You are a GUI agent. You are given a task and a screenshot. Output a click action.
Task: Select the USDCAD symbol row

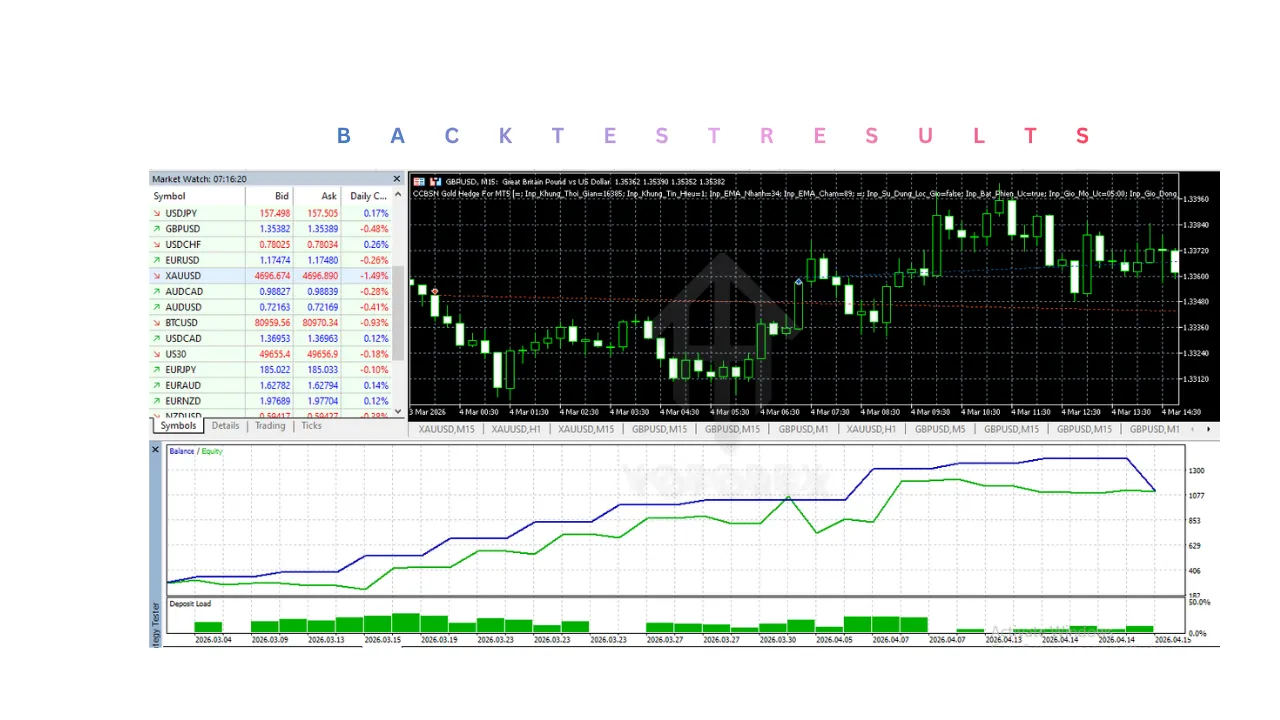[x=271, y=339]
